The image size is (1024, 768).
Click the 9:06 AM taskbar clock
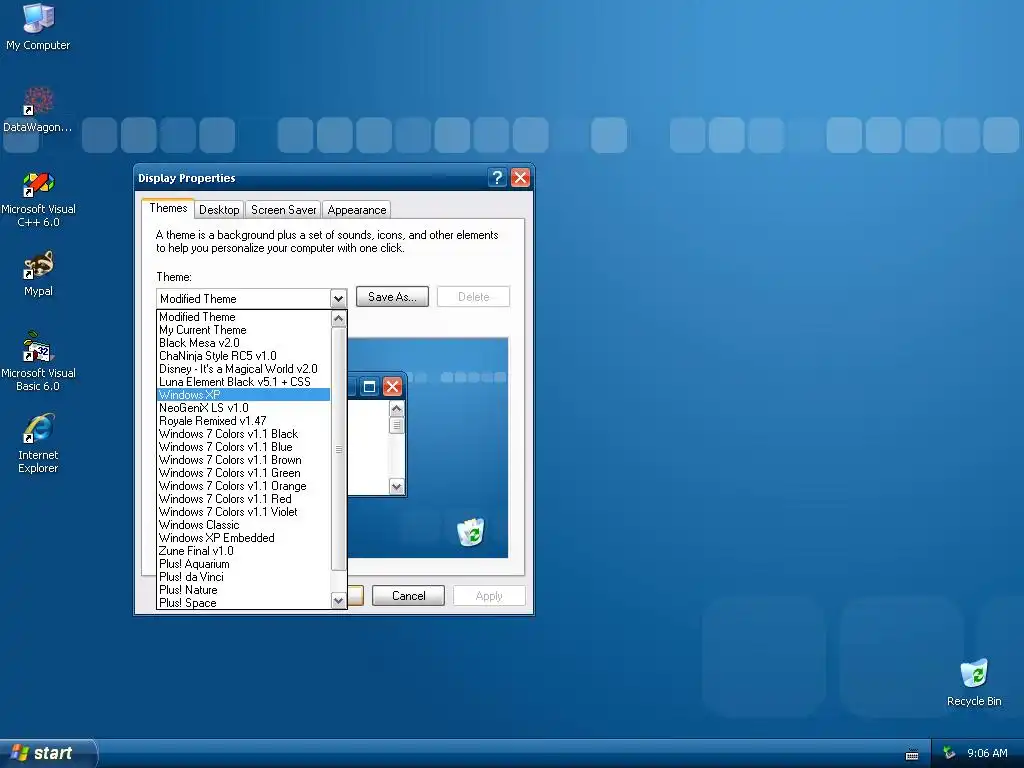pyautogui.click(x=987, y=753)
